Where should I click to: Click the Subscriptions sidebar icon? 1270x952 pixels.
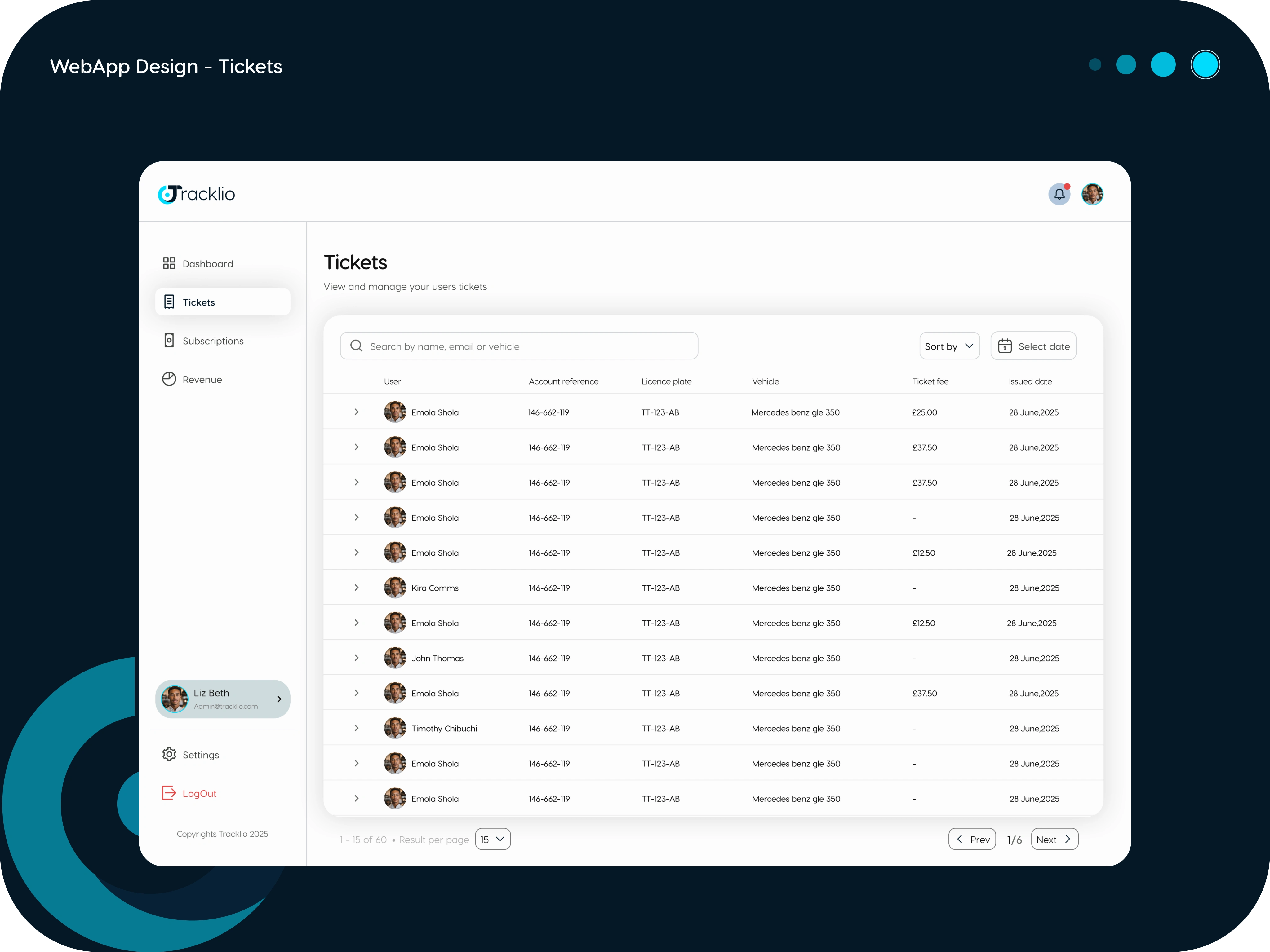click(x=169, y=340)
